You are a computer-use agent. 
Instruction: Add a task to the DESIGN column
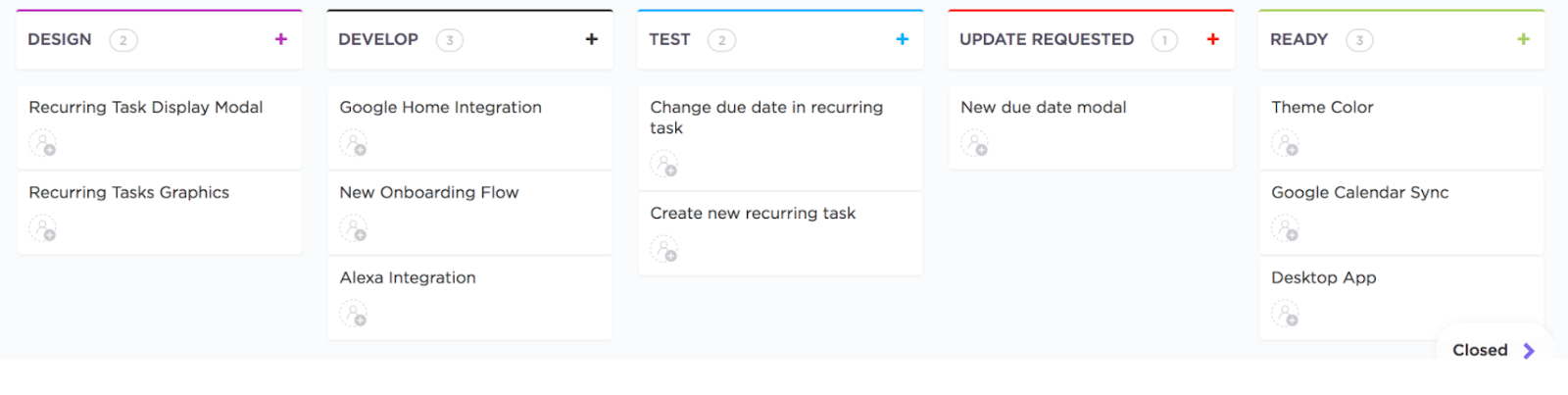[x=281, y=39]
